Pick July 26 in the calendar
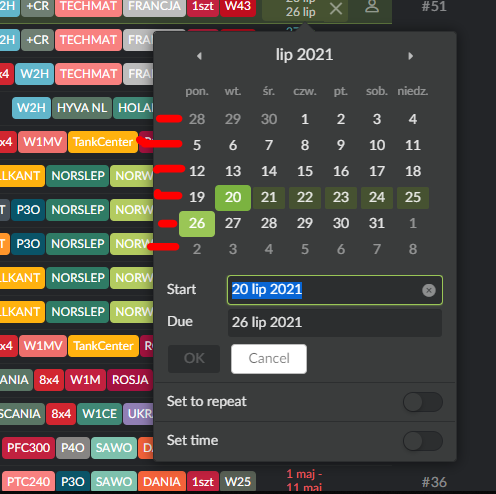 tap(197, 224)
